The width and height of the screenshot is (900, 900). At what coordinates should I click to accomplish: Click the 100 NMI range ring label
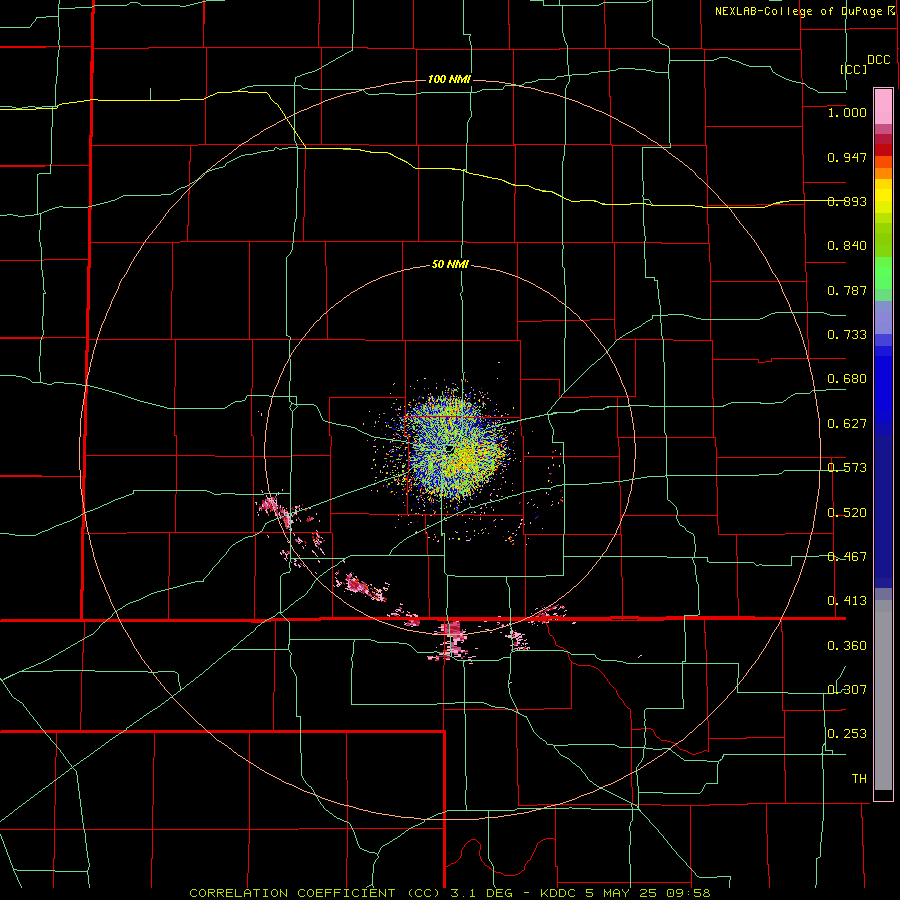(x=449, y=79)
